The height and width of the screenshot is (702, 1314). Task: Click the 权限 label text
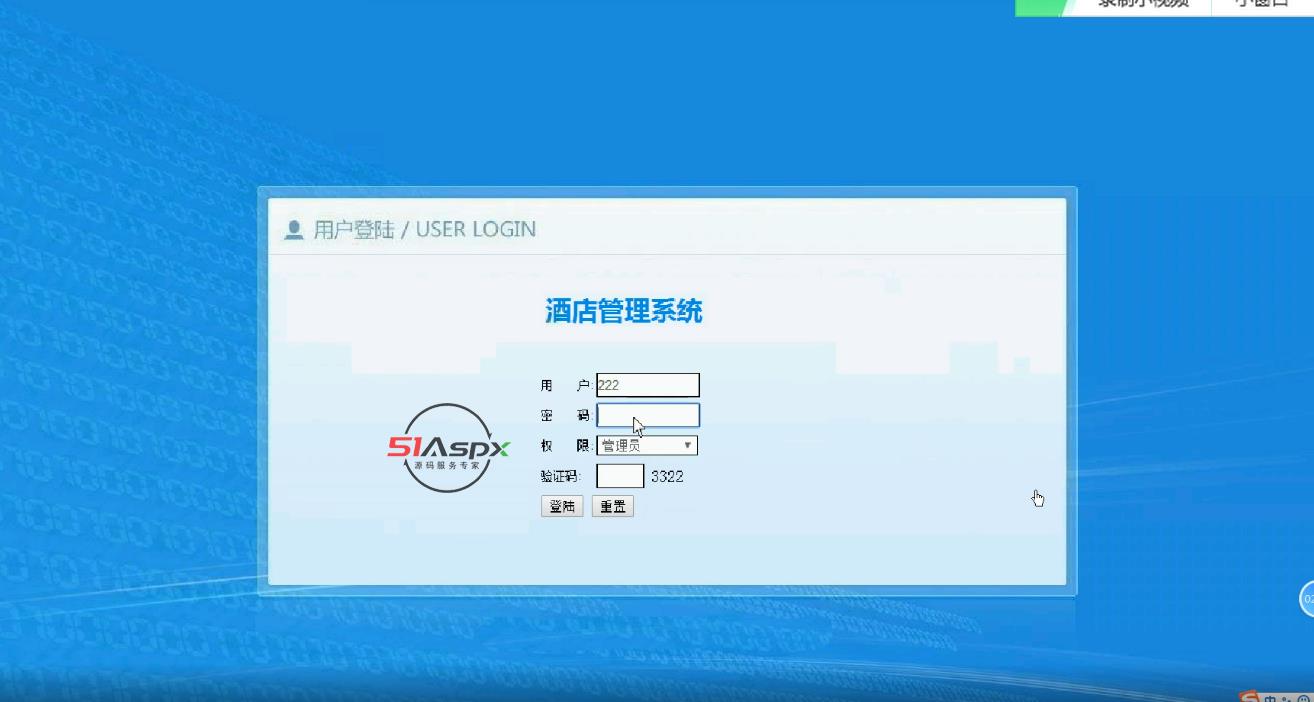[566, 446]
